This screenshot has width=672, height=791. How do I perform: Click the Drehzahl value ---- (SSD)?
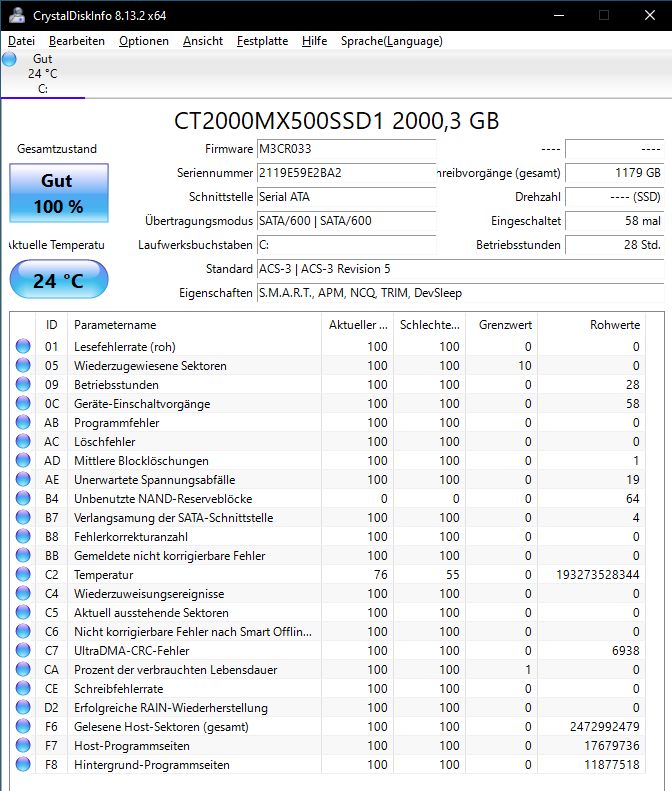(x=614, y=197)
